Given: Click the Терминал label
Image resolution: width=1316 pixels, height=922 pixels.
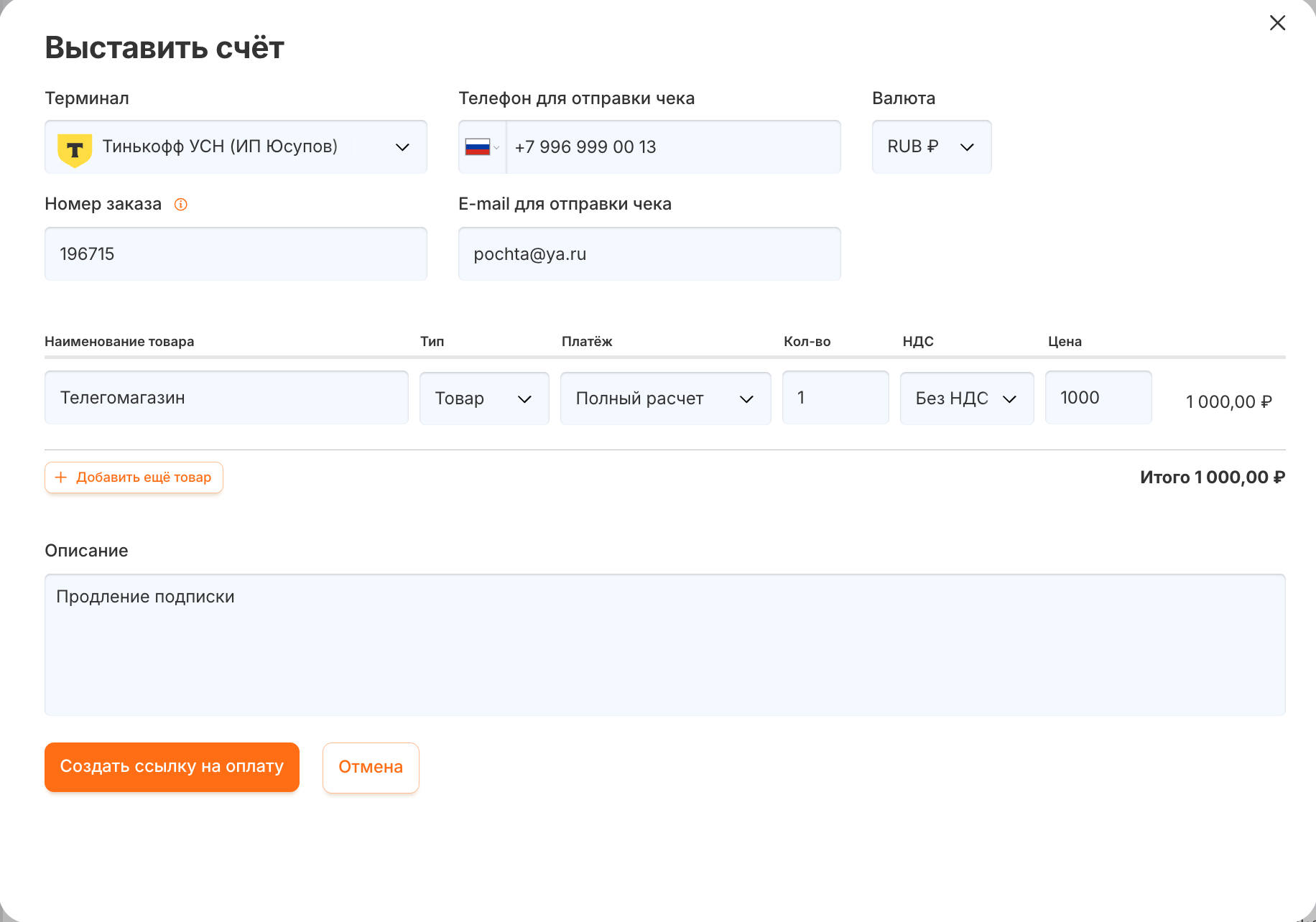Looking at the screenshot, I should 87,98.
